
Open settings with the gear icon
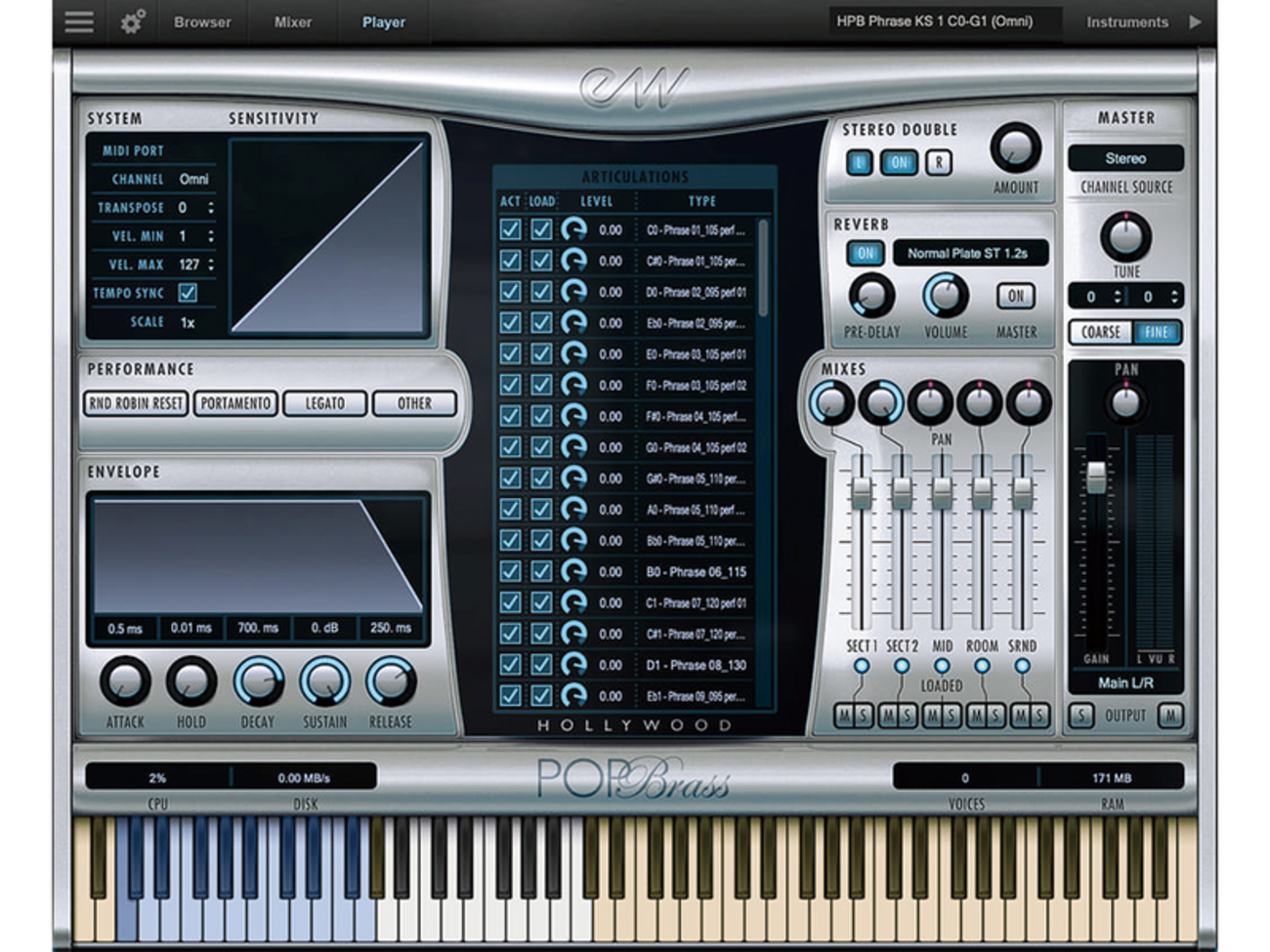click(x=132, y=21)
